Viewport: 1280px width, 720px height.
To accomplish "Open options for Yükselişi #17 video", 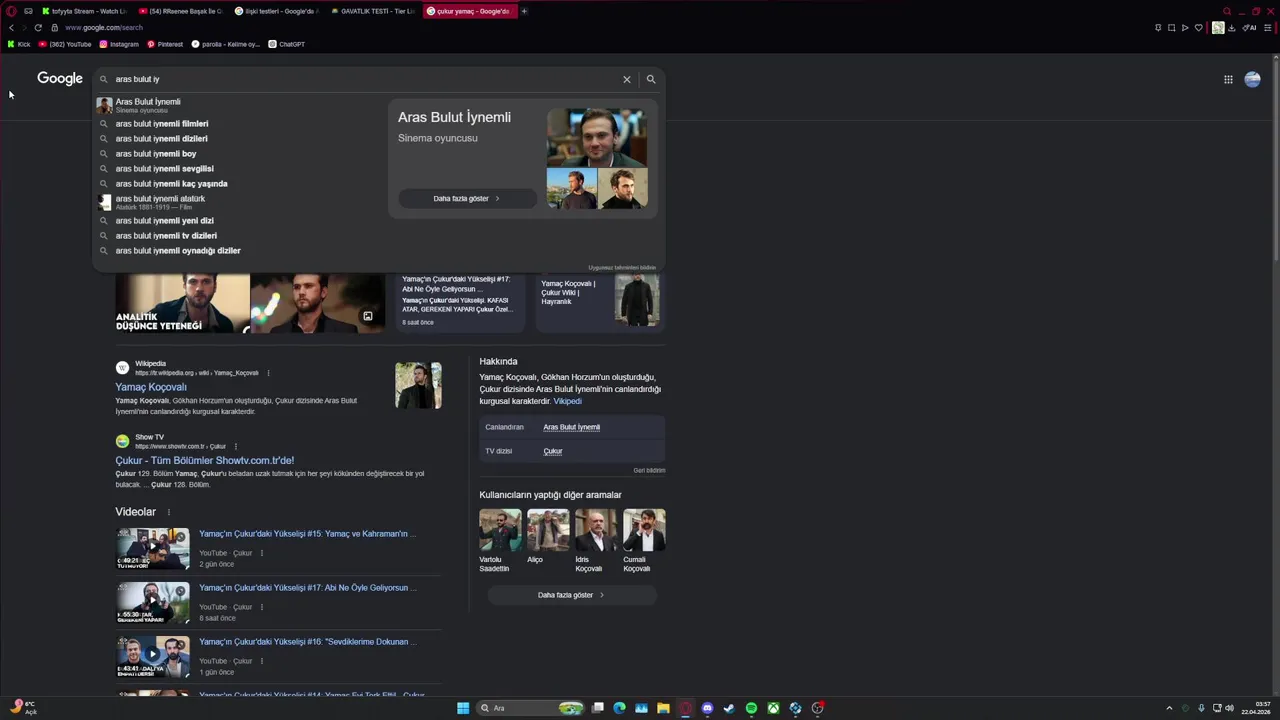I will pyautogui.click(x=262, y=607).
